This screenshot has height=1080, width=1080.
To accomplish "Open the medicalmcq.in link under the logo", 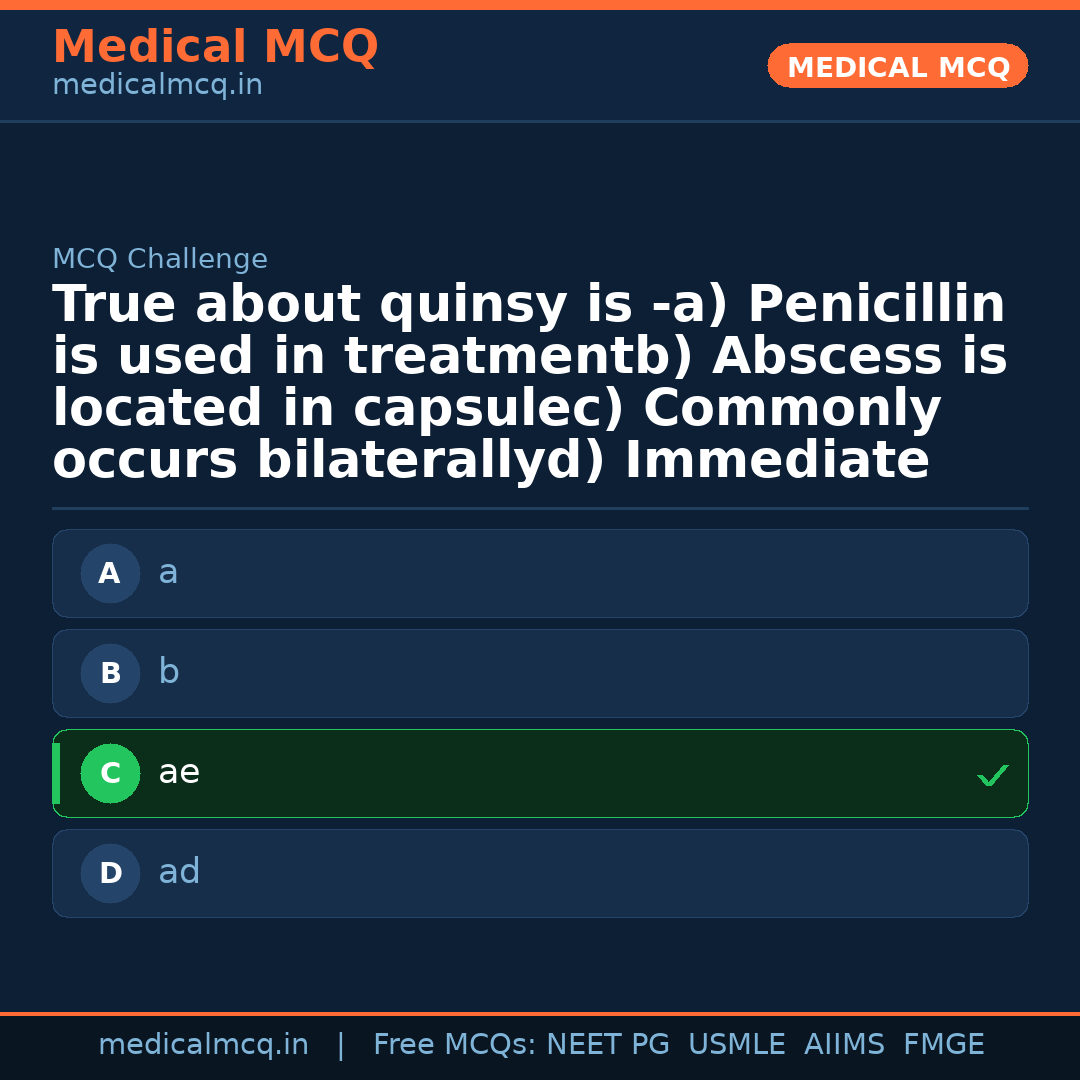I will click(x=157, y=84).
